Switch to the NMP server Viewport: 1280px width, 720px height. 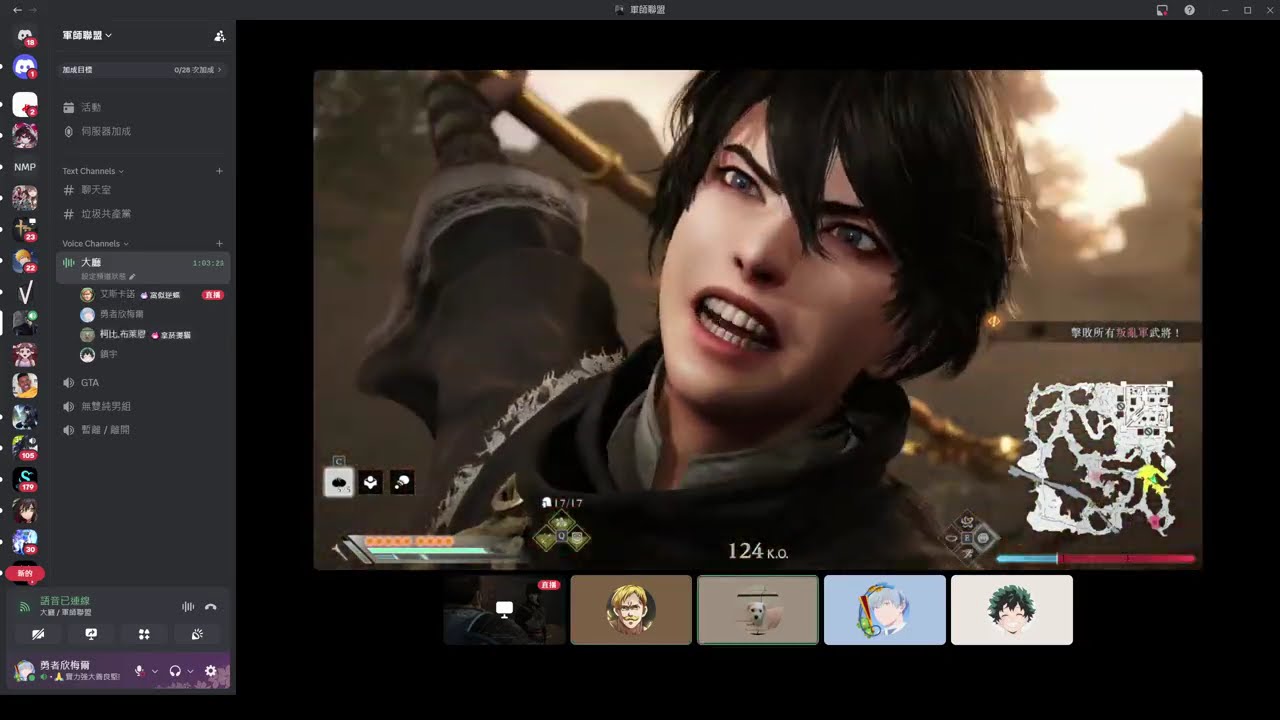tap(25, 167)
